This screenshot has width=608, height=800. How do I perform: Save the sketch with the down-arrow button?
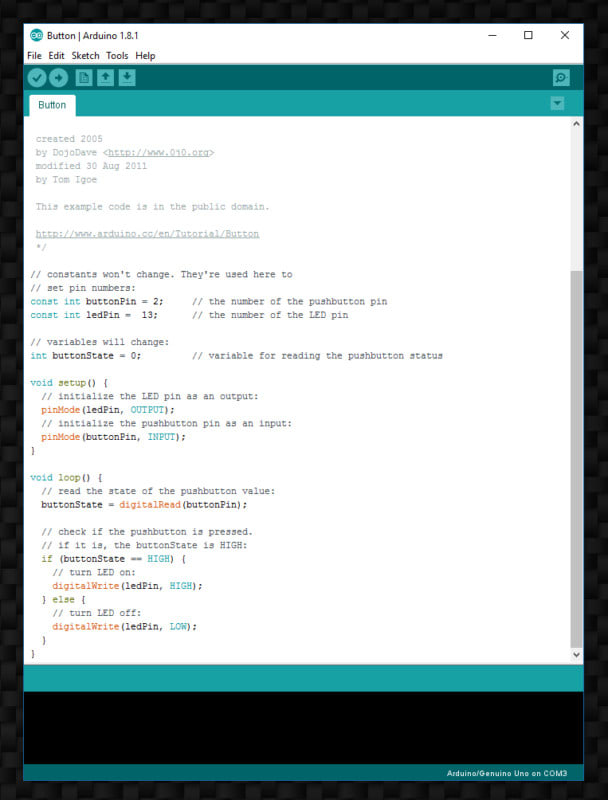click(127, 78)
